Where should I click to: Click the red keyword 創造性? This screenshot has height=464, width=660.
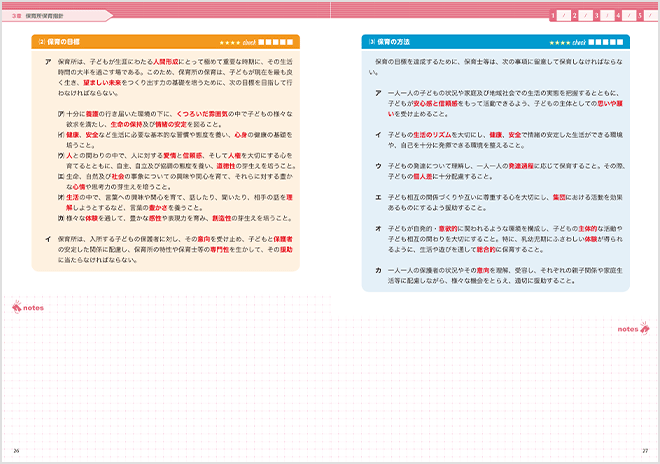(222, 219)
